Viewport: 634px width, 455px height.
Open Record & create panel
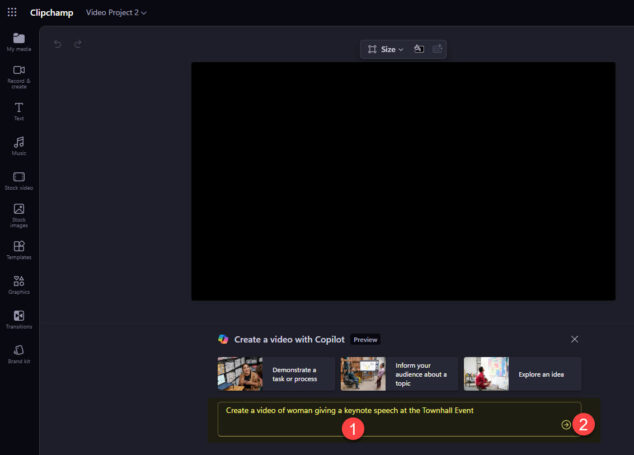(x=19, y=77)
